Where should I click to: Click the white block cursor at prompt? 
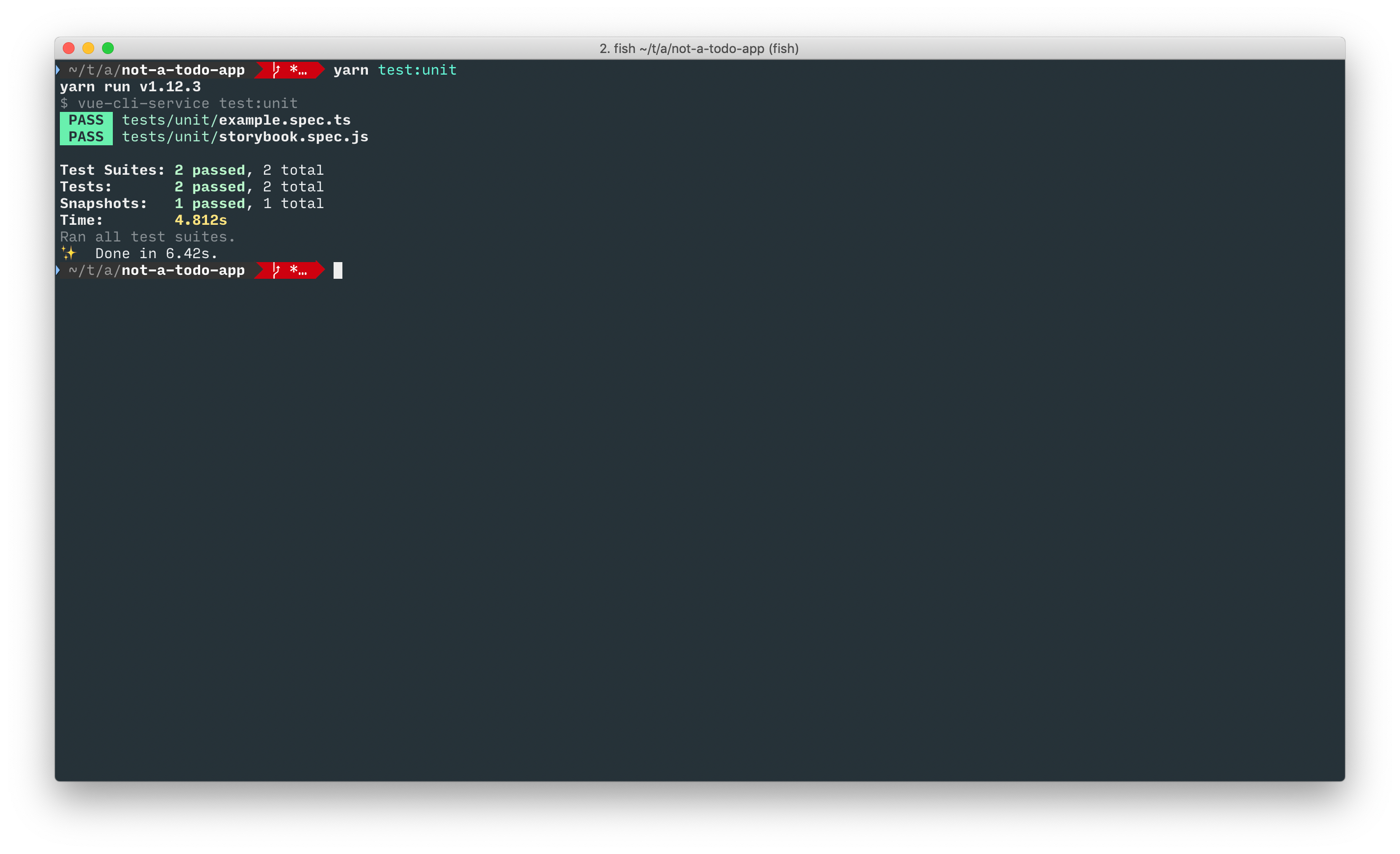337,270
